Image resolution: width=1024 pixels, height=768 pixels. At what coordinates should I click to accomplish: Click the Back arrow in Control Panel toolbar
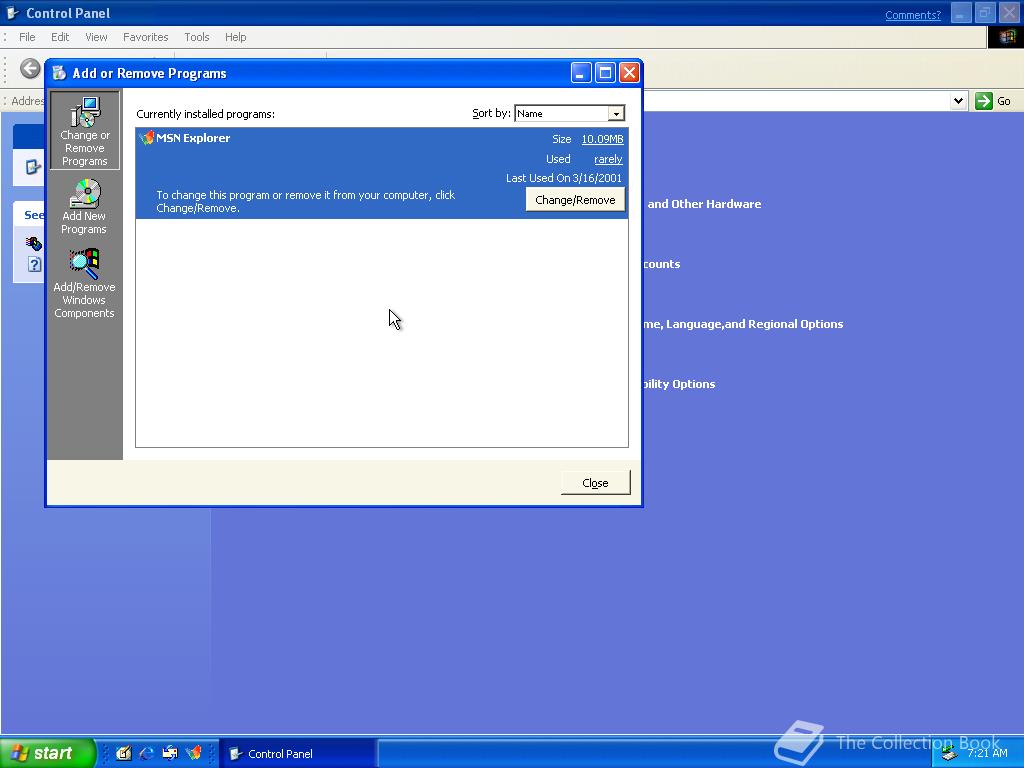pos(30,68)
